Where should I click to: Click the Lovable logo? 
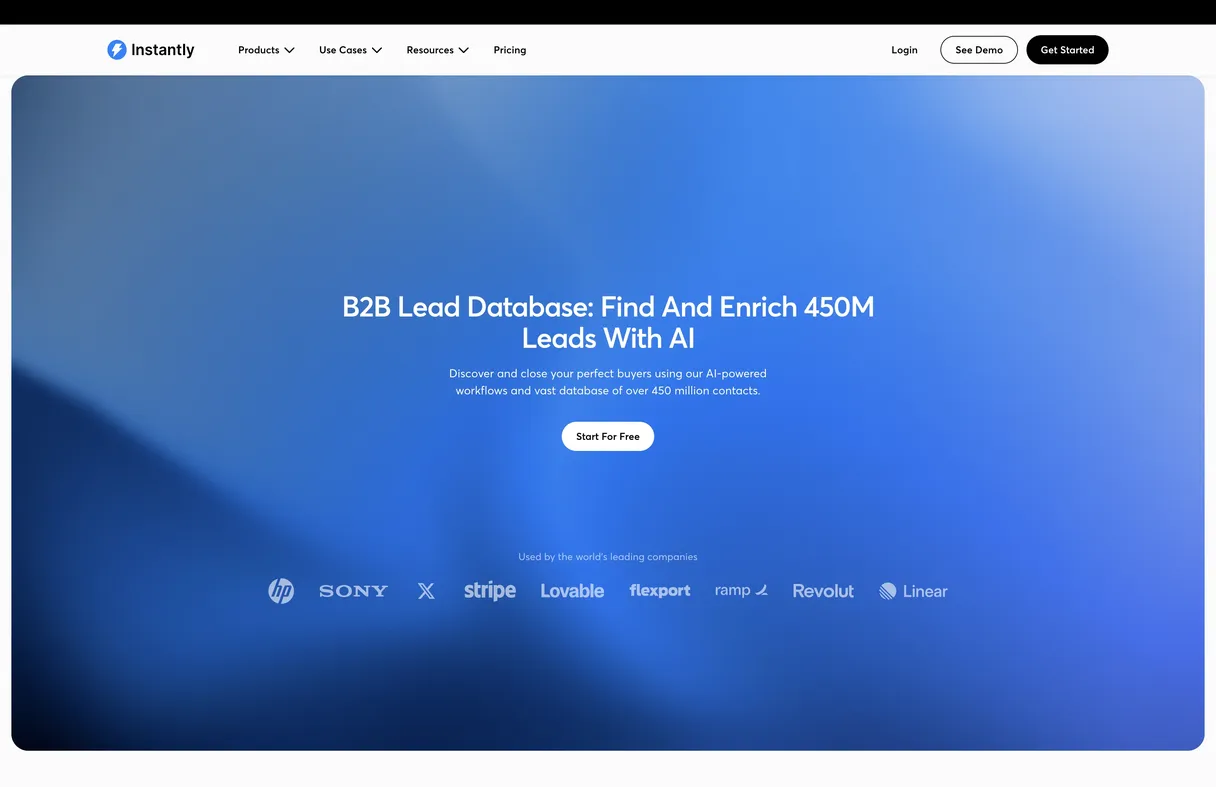[572, 591]
